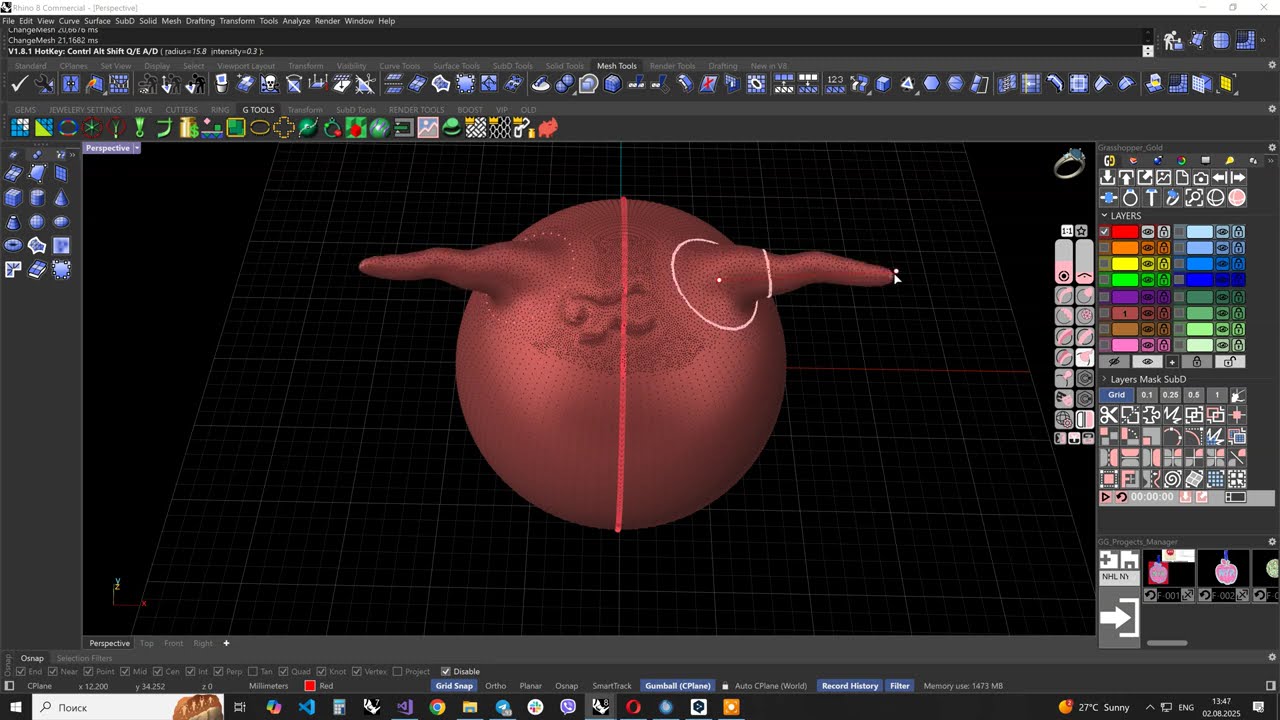
Task: Click the Filter status button
Action: coord(900,686)
